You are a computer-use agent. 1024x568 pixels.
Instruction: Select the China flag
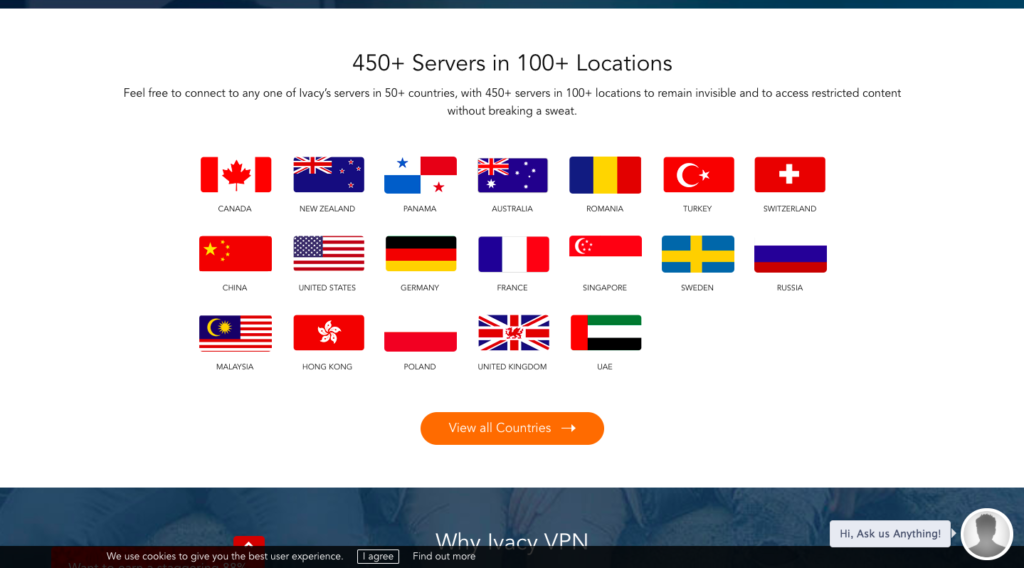click(x=236, y=253)
